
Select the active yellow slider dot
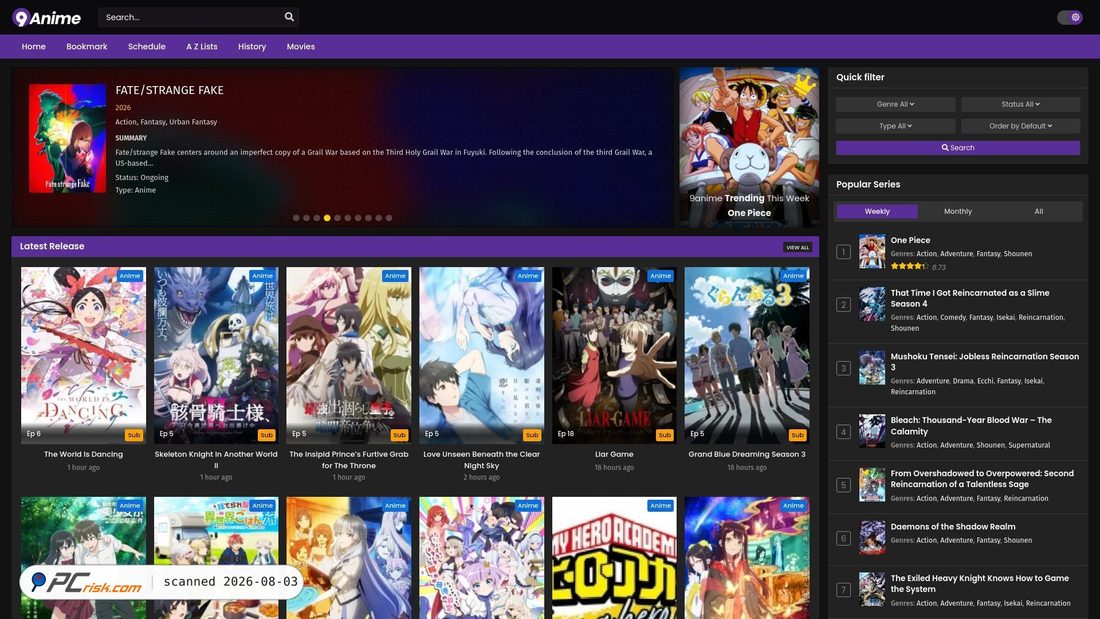coord(327,218)
